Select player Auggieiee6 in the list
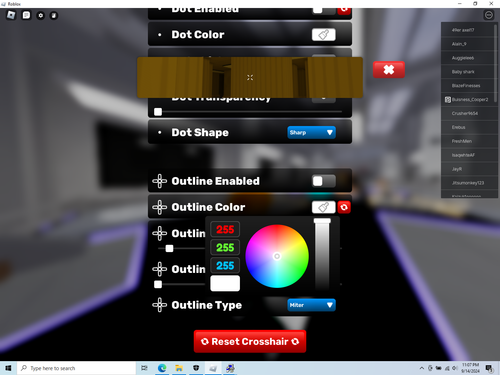 468,58
